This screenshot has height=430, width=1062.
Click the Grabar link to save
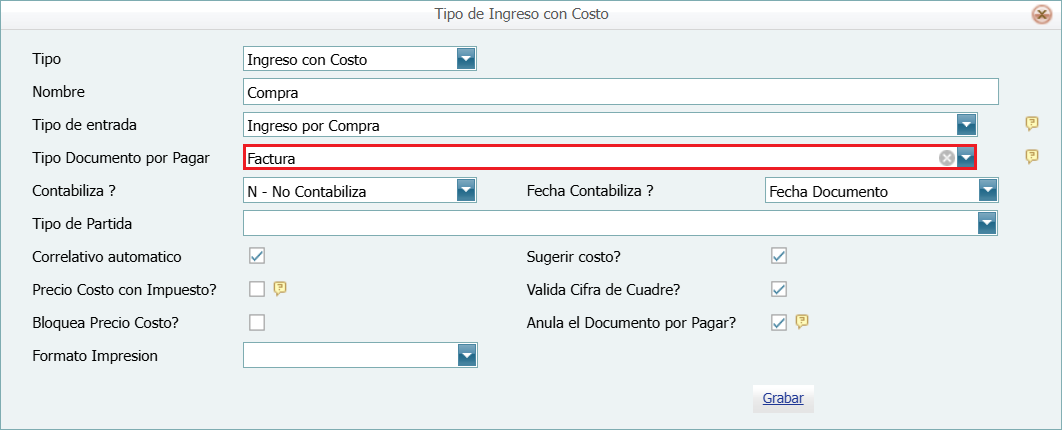(x=783, y=398)
